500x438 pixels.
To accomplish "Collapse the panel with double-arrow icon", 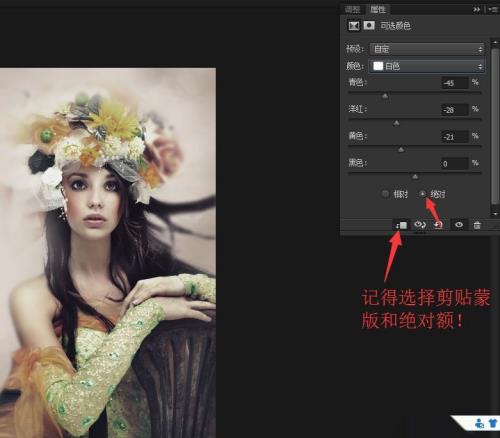I will (x=477, y=10).
